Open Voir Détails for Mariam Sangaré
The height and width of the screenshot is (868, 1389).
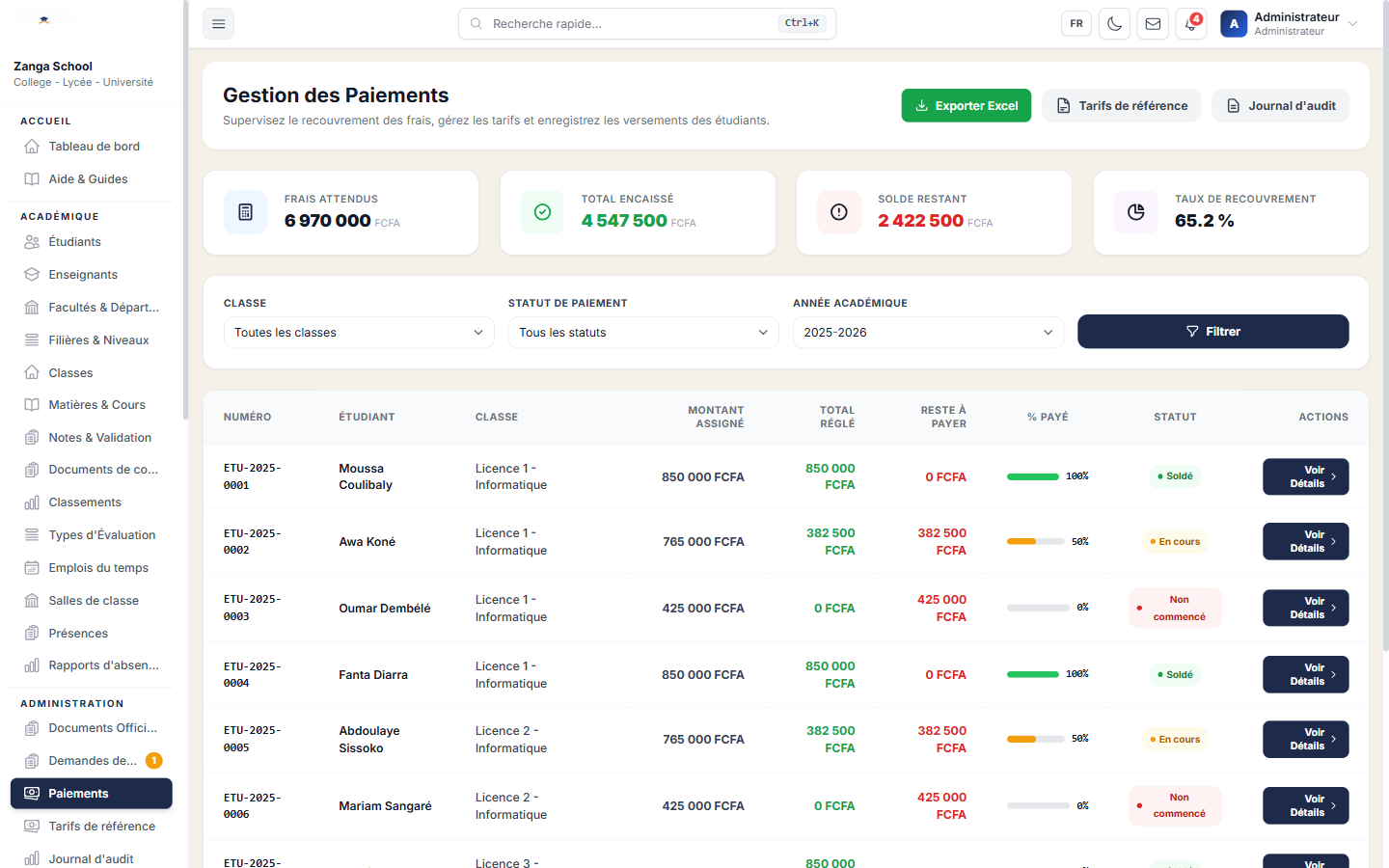(x=1306, y=806)
